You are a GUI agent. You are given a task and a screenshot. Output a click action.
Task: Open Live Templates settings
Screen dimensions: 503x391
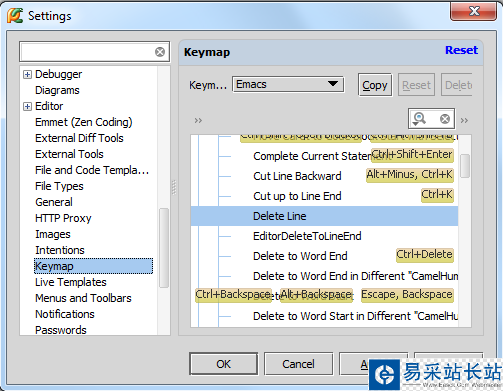(x=71, y=282)
